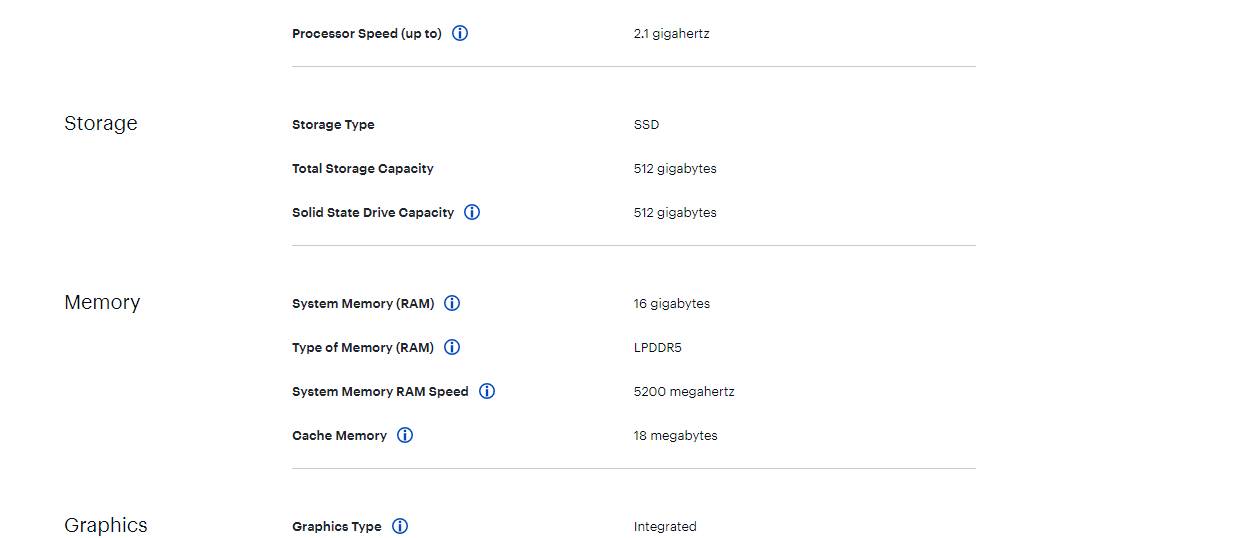Click the 2.1 gigahertz processor speed value
This screenshot has height=538, width=1236.
click(672, 33)
